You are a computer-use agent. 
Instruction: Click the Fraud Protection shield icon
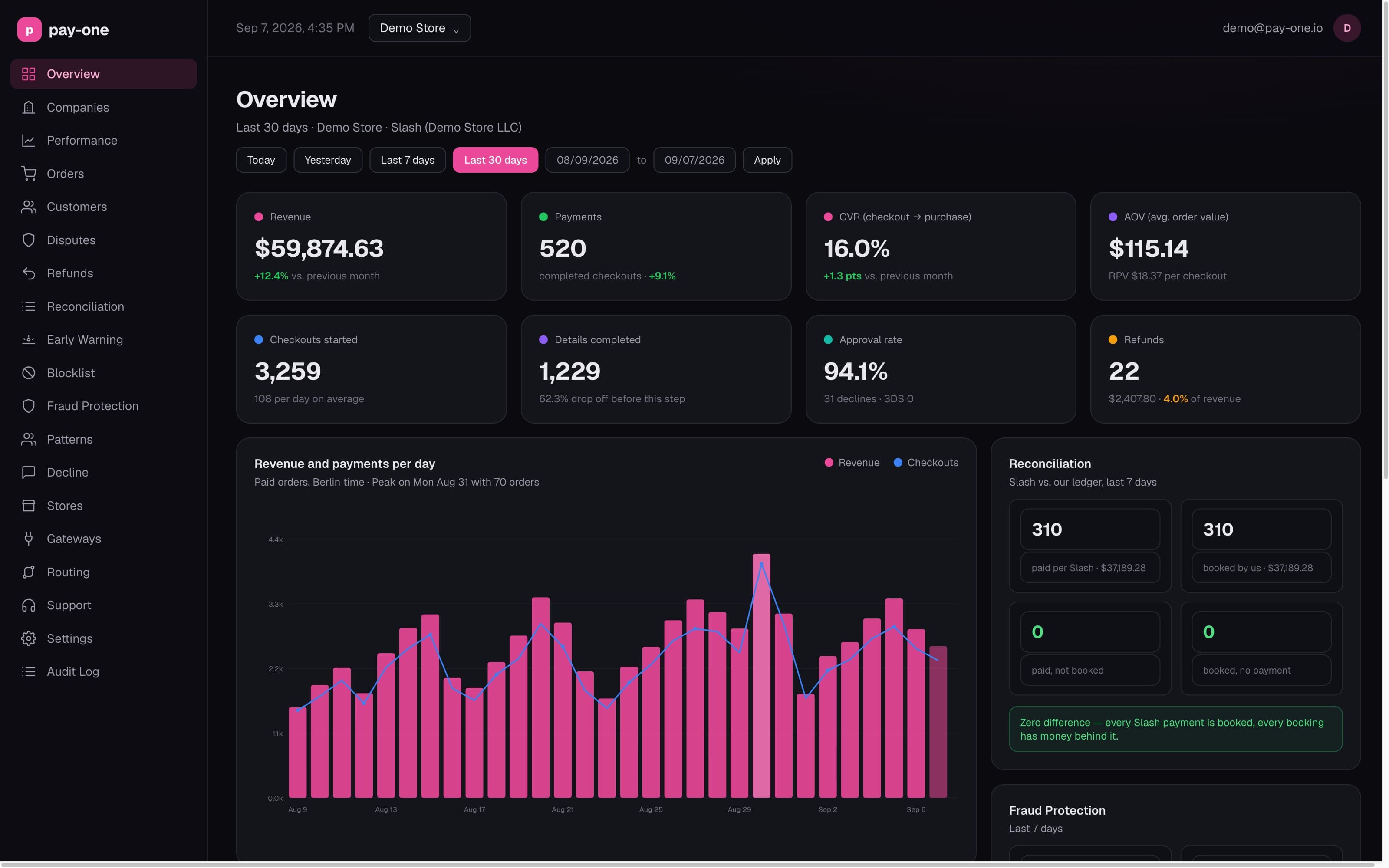(x=29, y=406)
